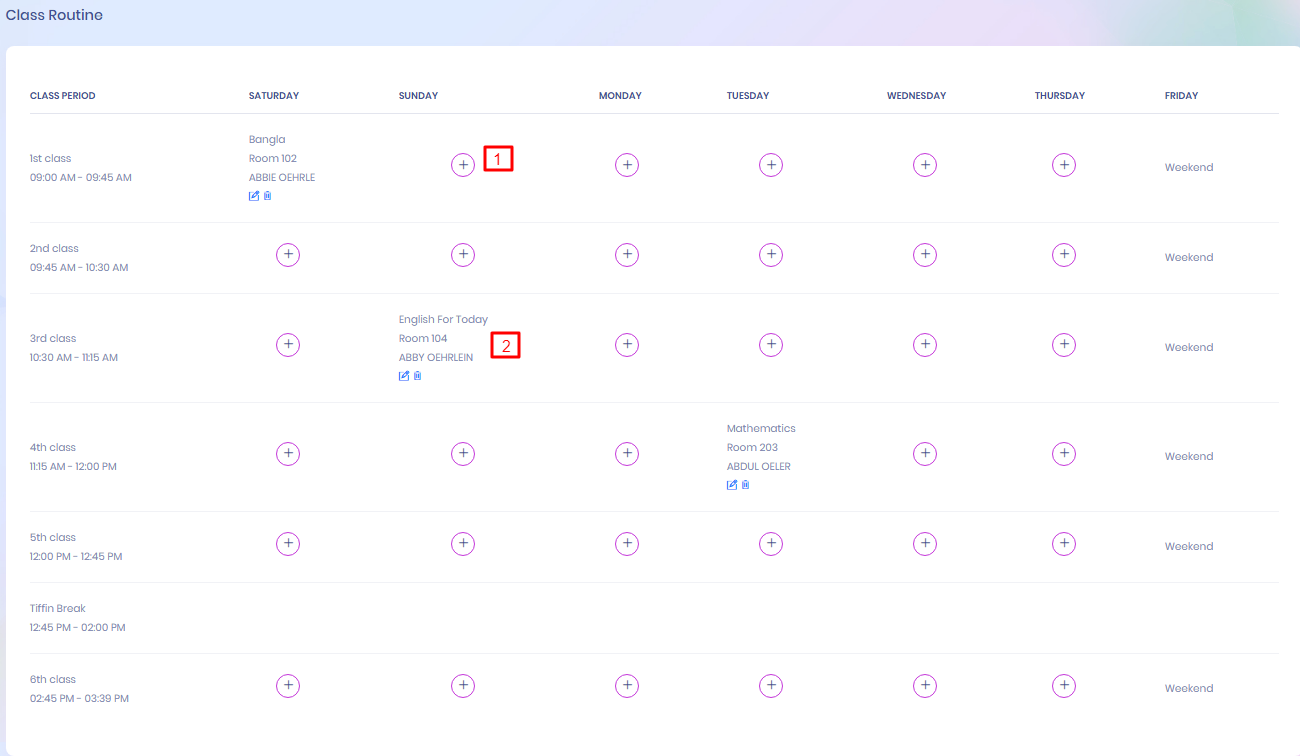Delete the English For Today class
Screen dimensions: 1300x756
pos(418,376)
